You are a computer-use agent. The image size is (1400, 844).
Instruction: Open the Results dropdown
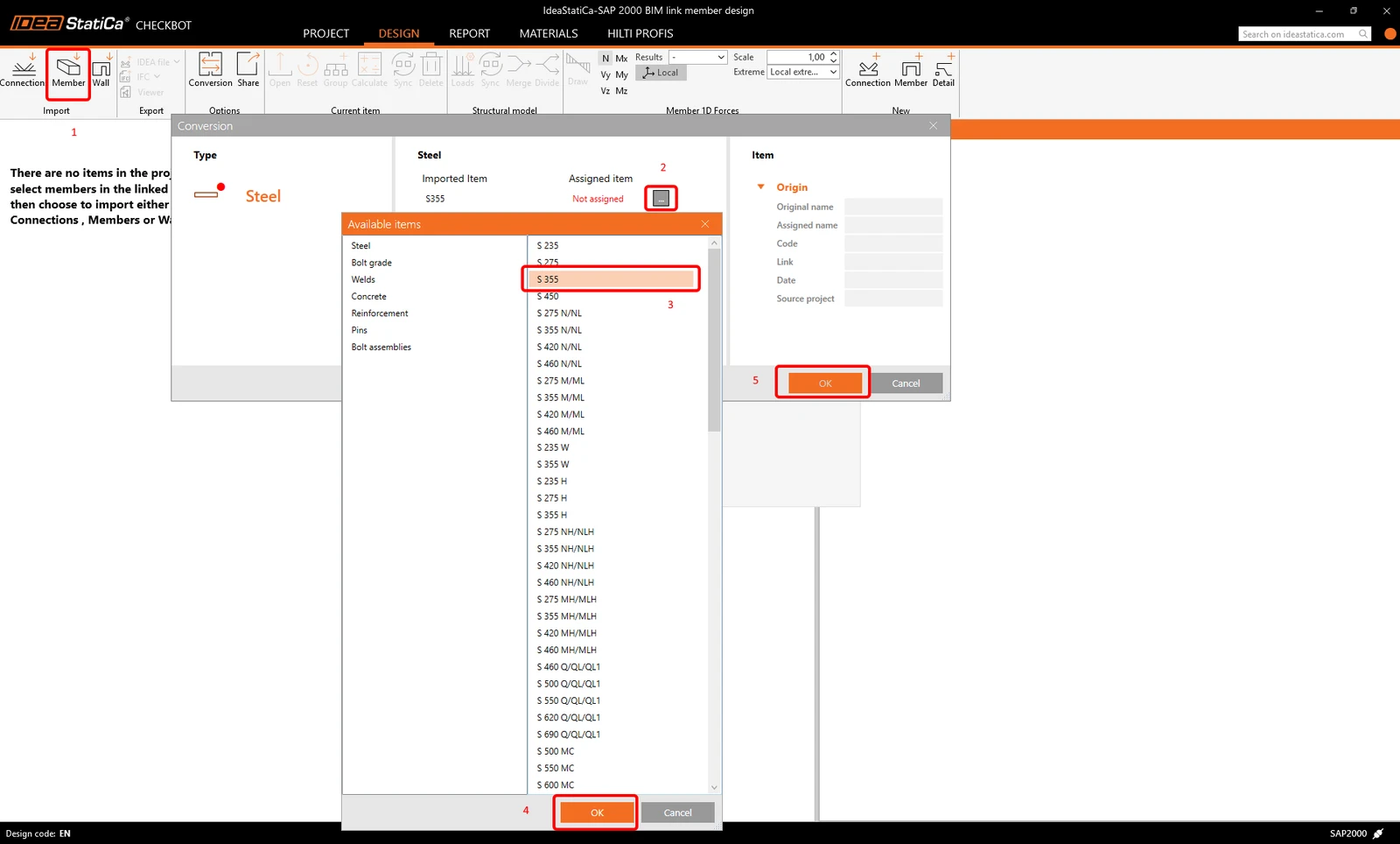pos(697,58)
